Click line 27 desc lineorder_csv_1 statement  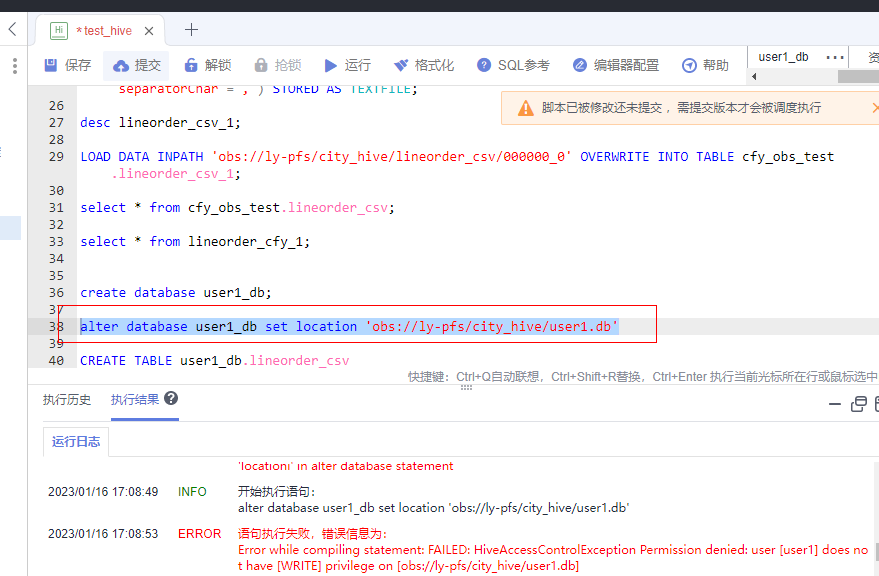160,123
